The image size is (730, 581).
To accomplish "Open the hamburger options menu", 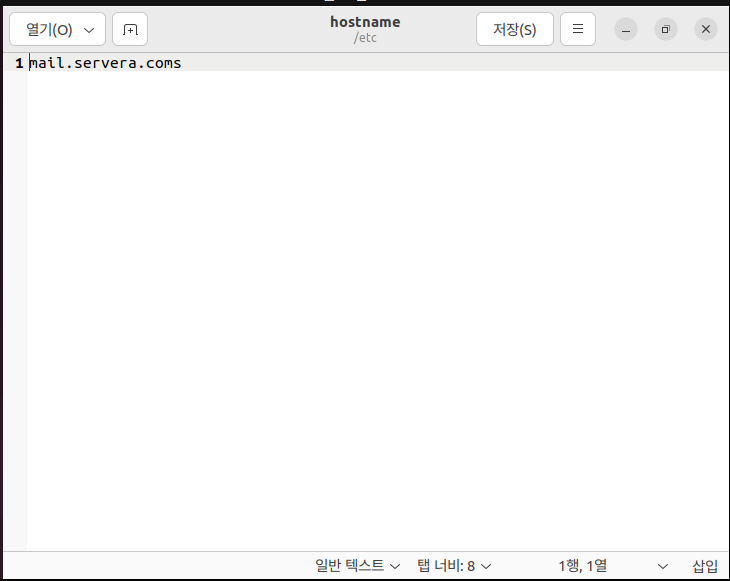I will point(578,29).
